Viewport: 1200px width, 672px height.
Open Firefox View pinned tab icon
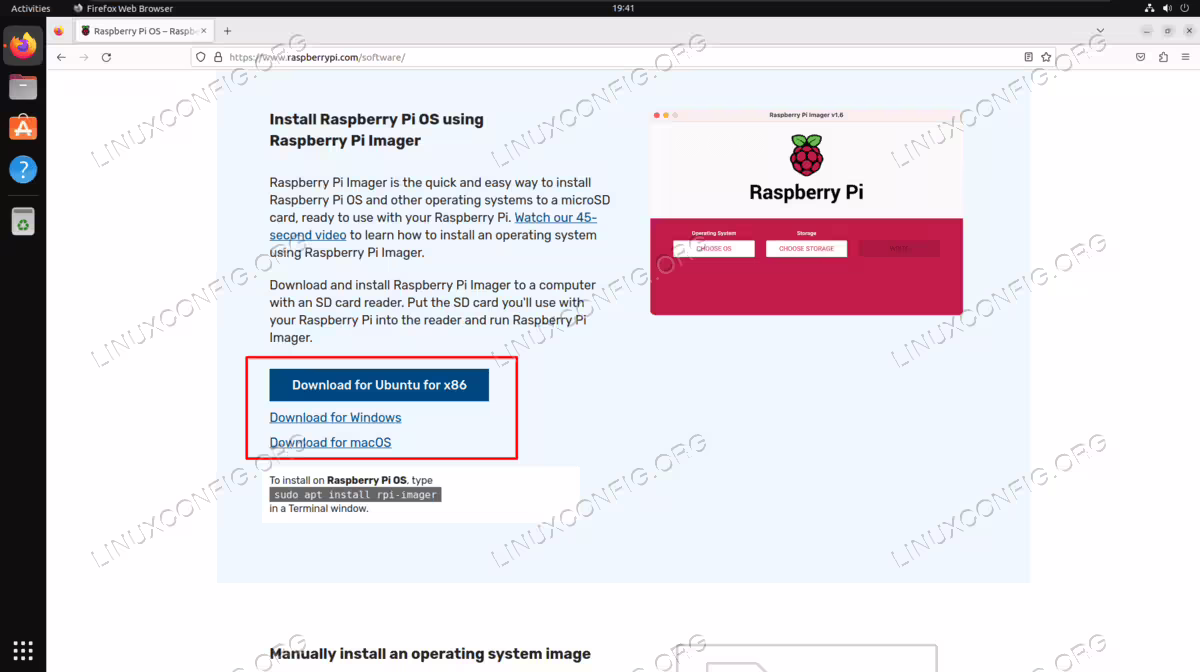click(59, 31)
